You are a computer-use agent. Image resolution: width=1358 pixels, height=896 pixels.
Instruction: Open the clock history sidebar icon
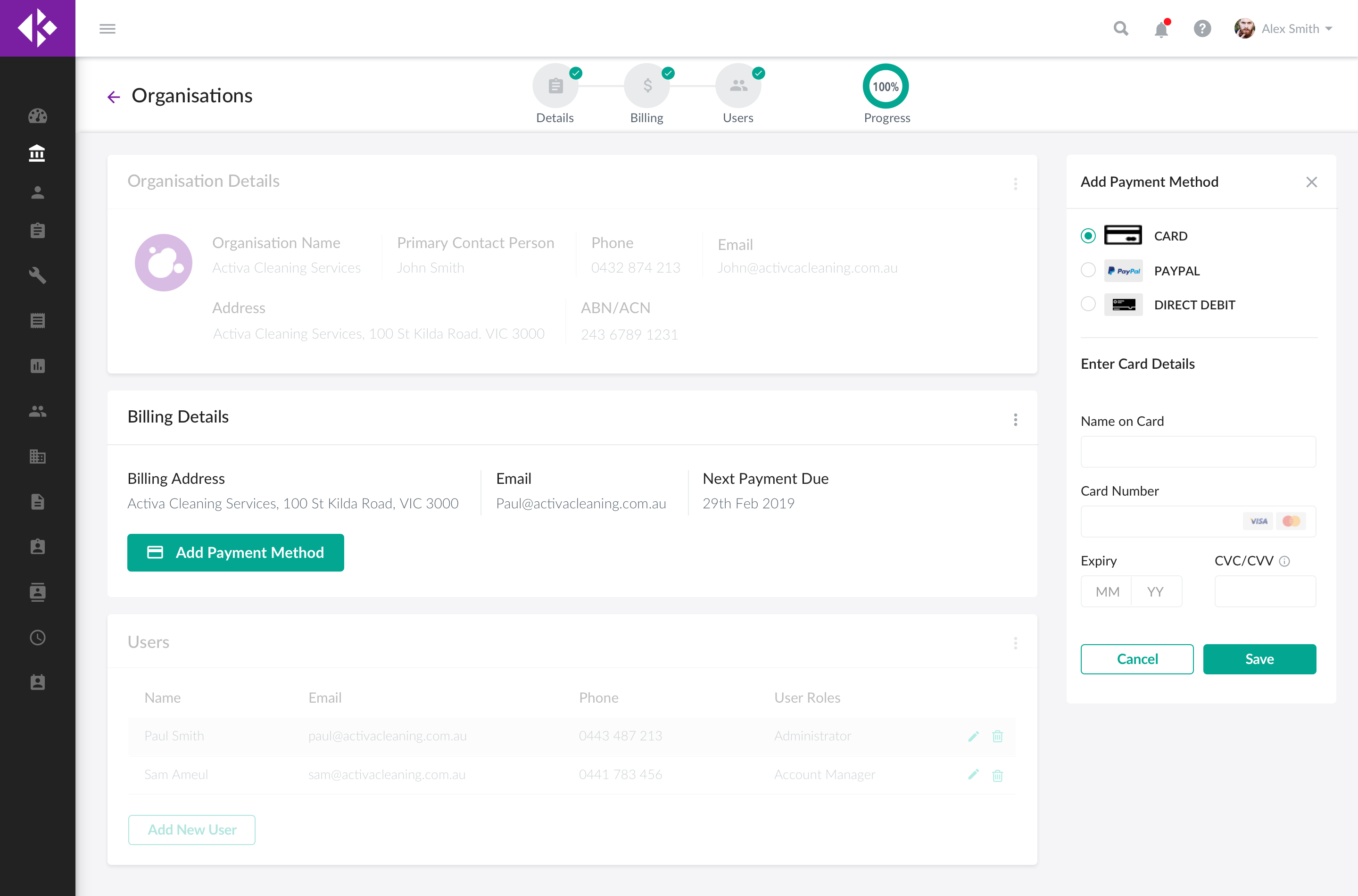point(38,637)
